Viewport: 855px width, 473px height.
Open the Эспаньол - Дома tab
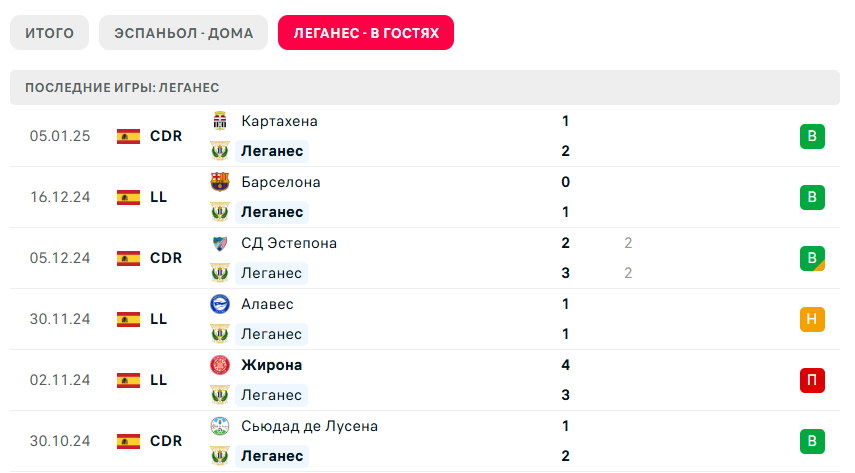pos(183,33)
